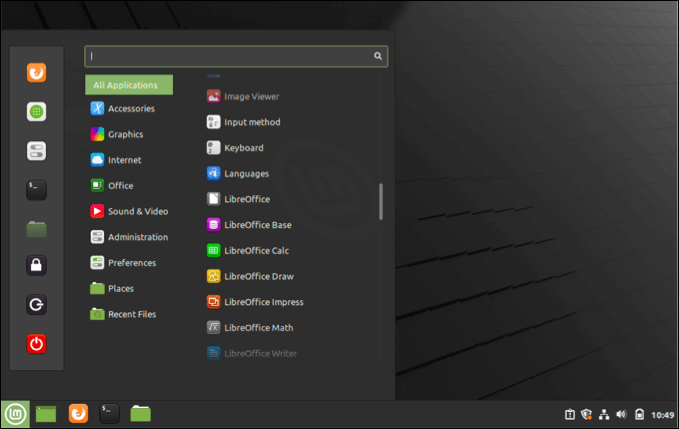Open the Sound & Video category
The width and height of the screenshot is (679, 429).
[x=129, y=211]
